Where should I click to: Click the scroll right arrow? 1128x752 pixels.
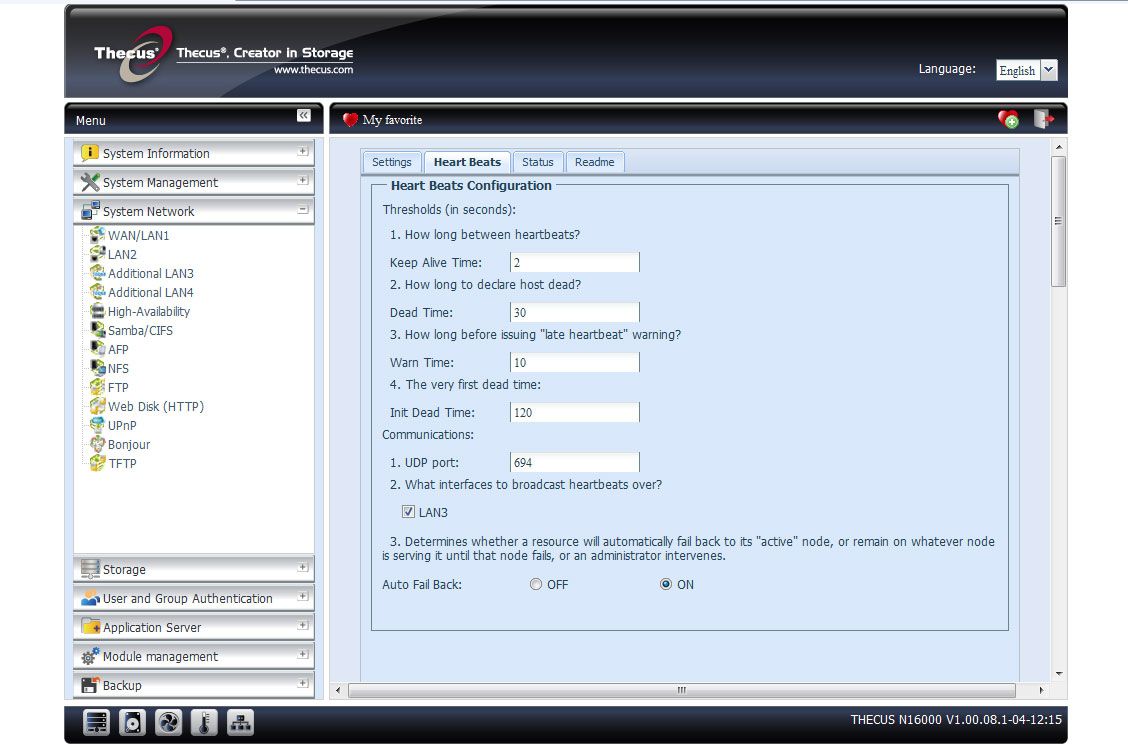click(x=1041, y=690)
